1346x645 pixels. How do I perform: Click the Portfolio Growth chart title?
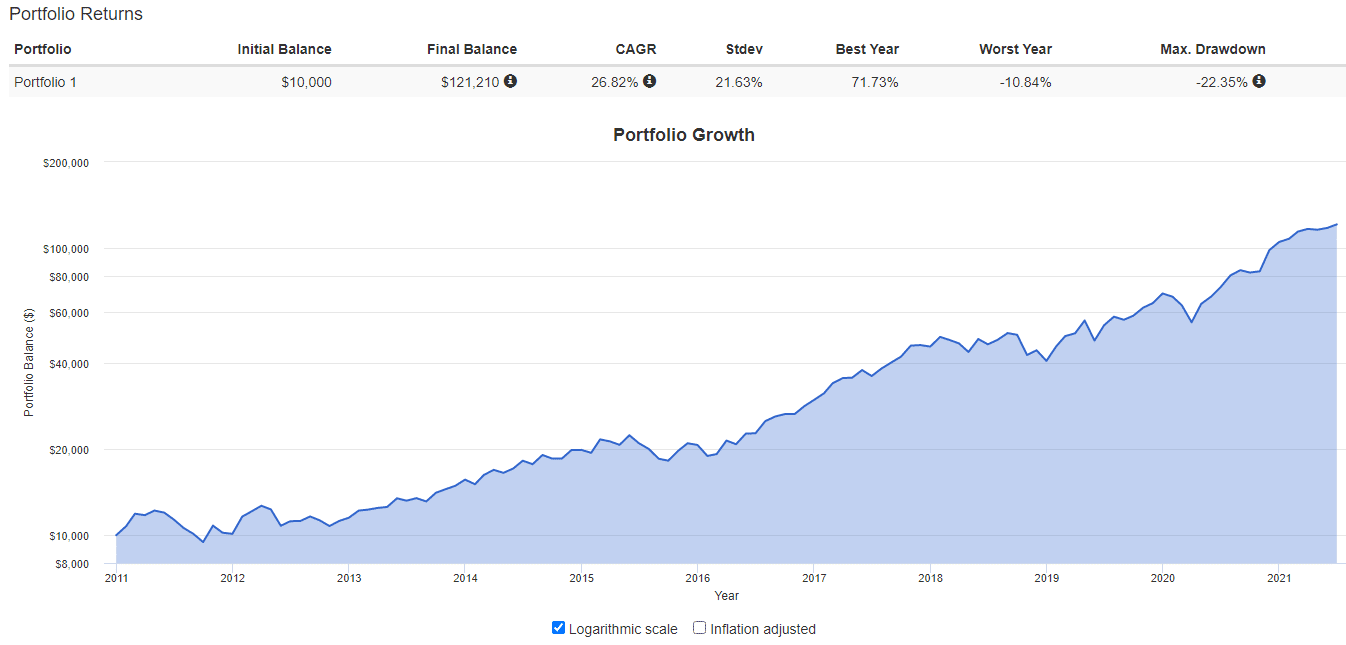click(684, 135)
